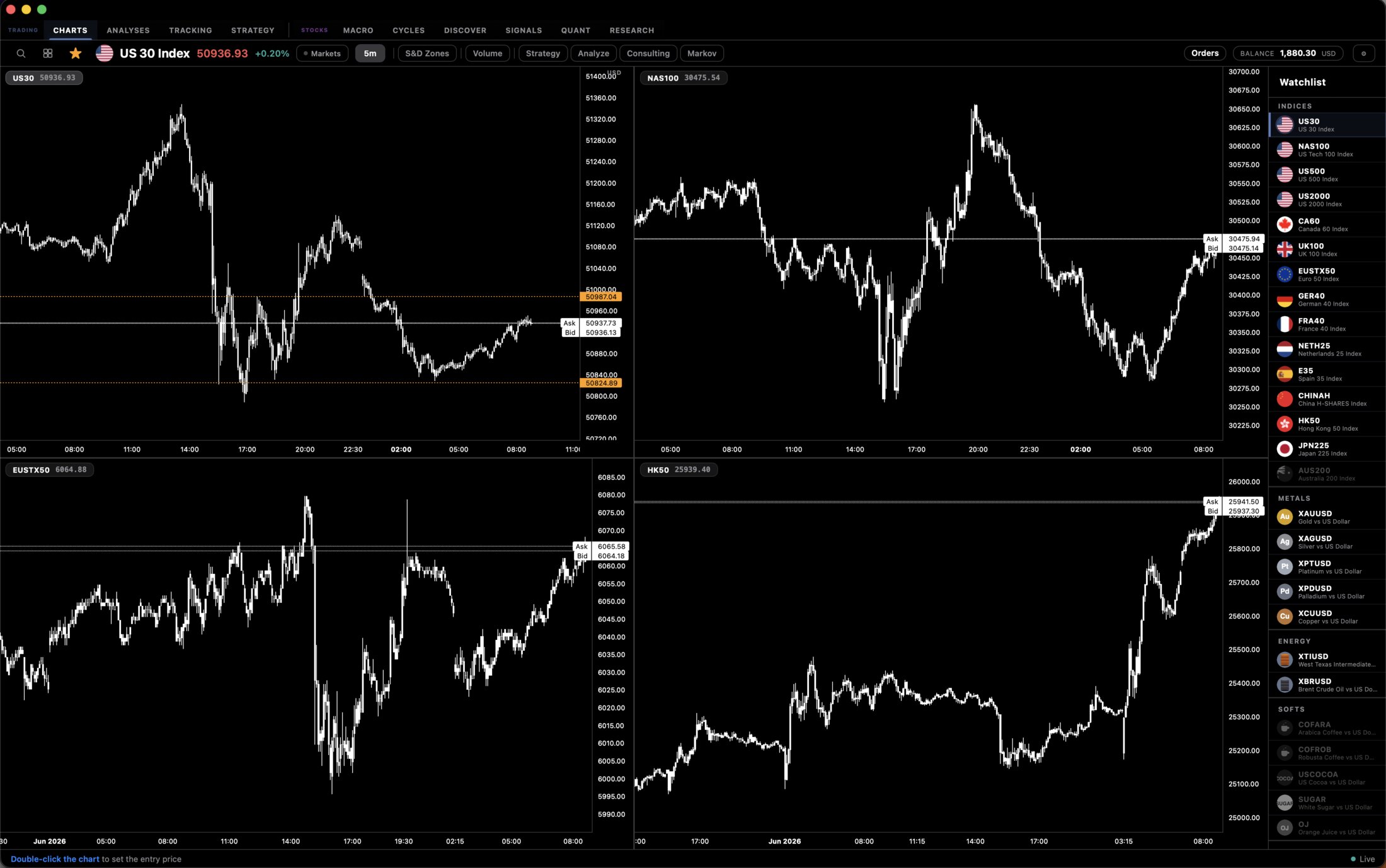
Task: Toggle the Volume indicator
Action: 488,54
